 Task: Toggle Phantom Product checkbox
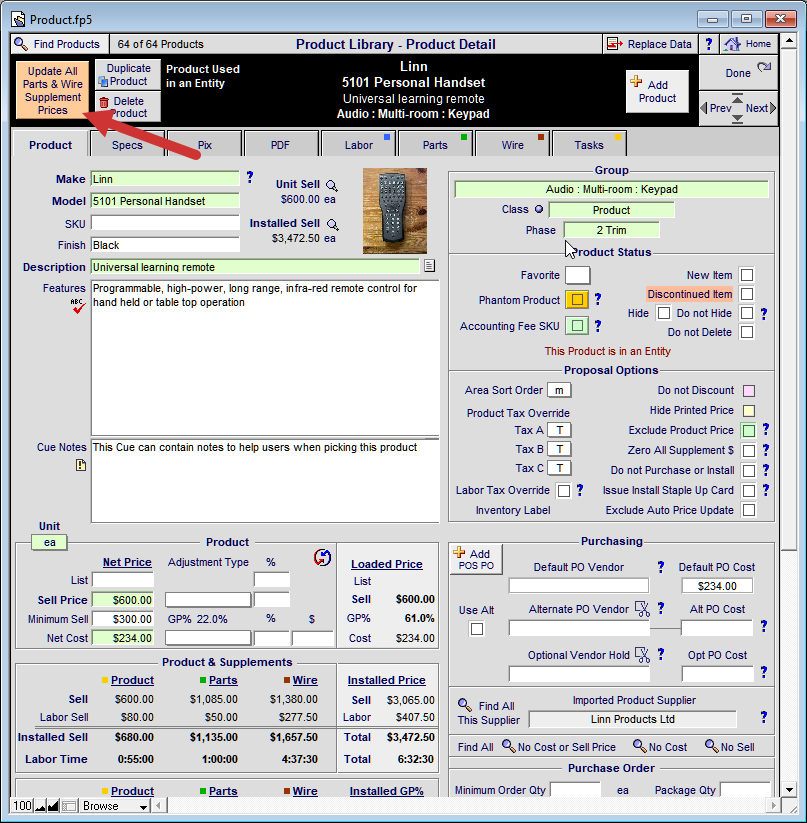(577, 299)
